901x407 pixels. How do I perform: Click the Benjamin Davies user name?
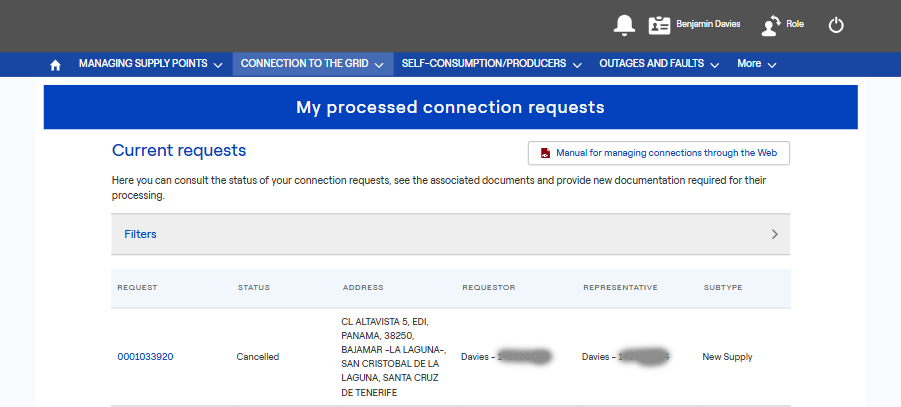708,23
